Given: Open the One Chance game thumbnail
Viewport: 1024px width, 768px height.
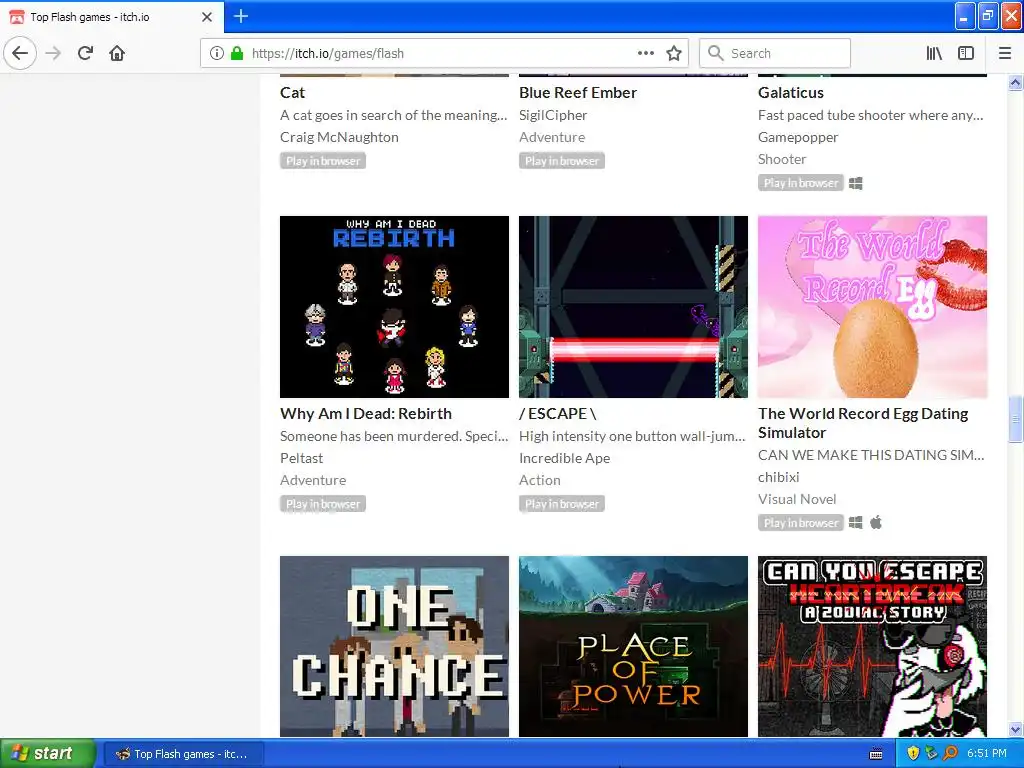Looking at the screenshot, I should [394, 647].
